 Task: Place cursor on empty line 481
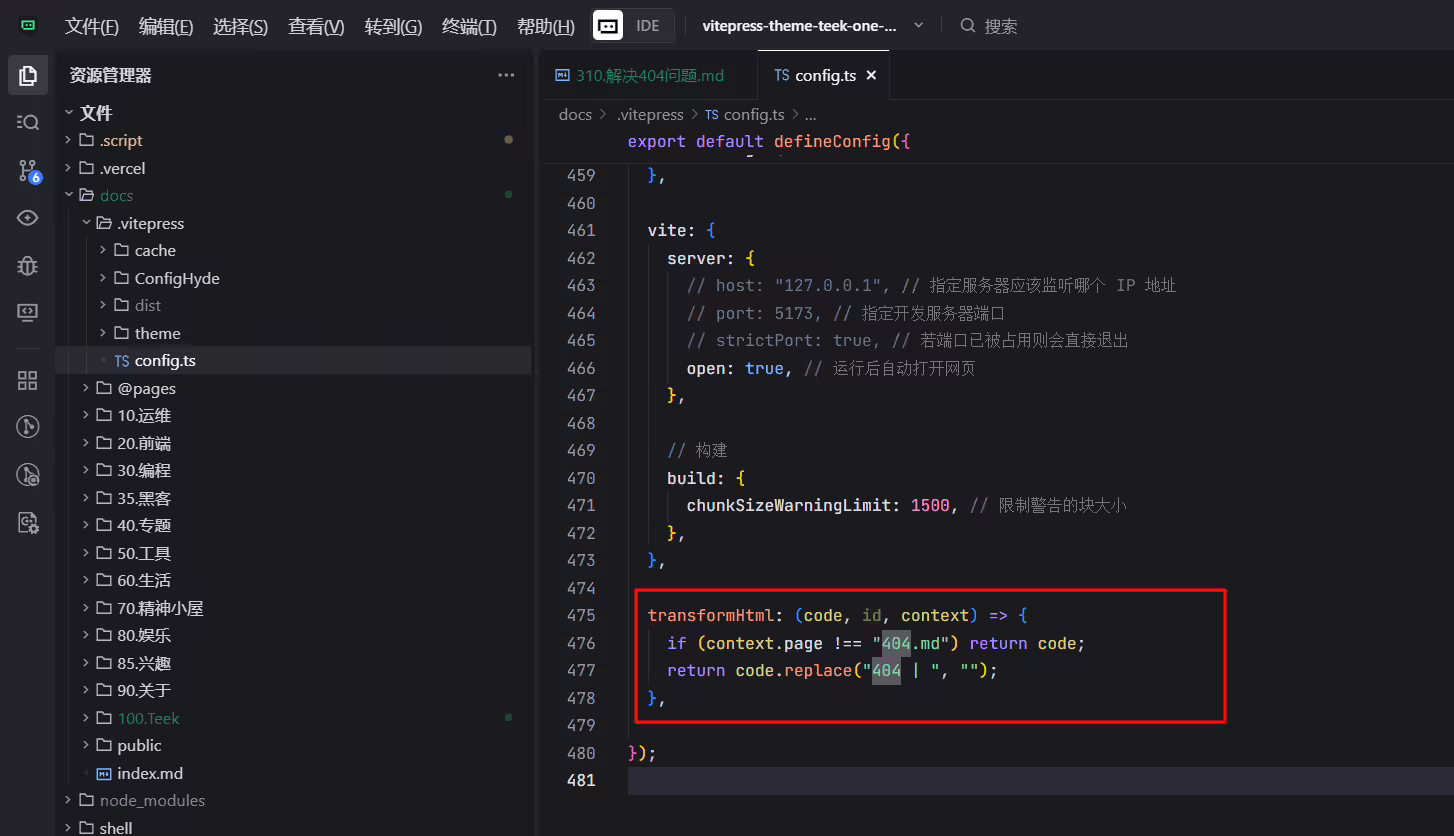tap(1040, 780)
